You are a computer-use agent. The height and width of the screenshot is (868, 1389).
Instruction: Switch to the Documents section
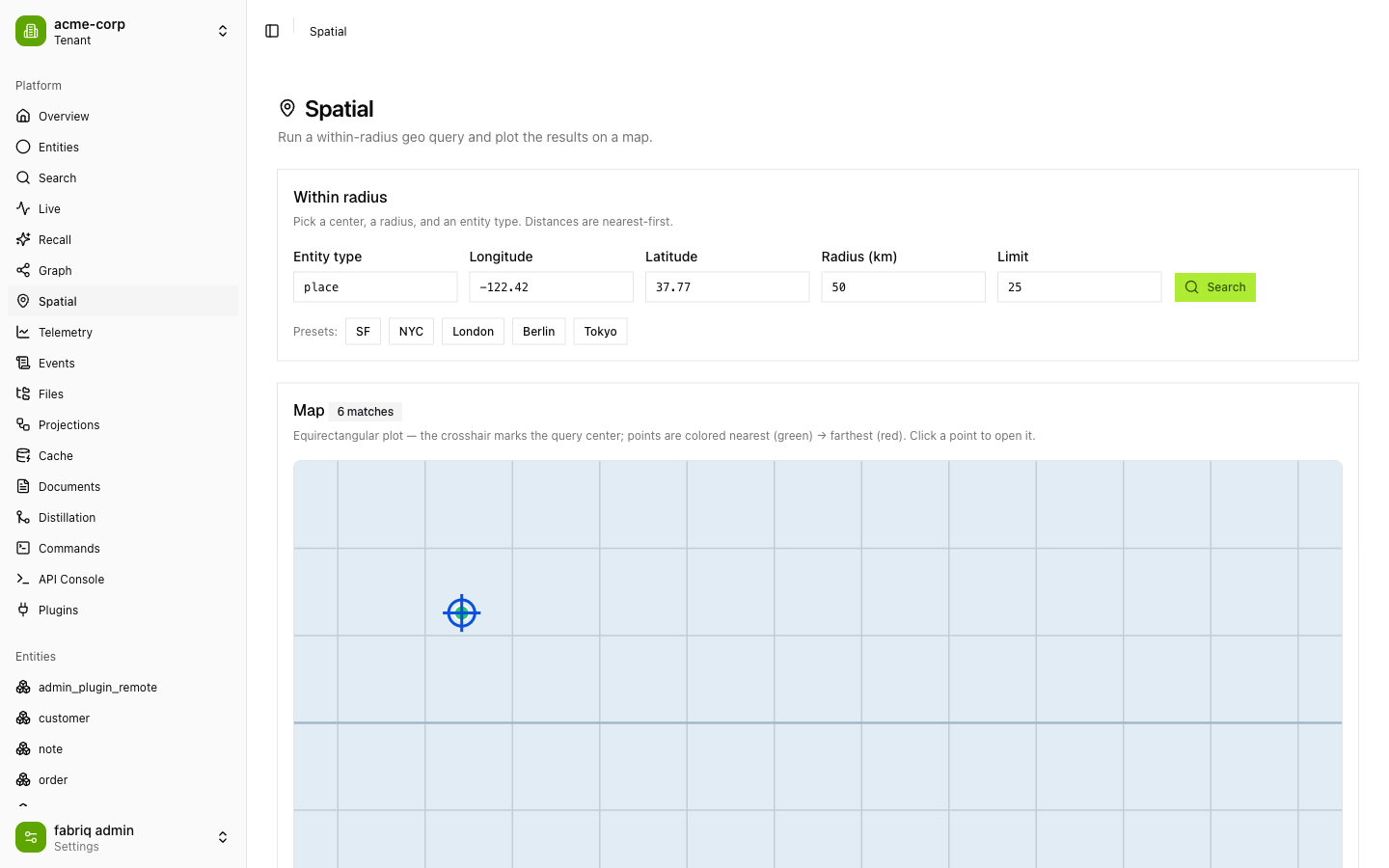pos(123,486)
